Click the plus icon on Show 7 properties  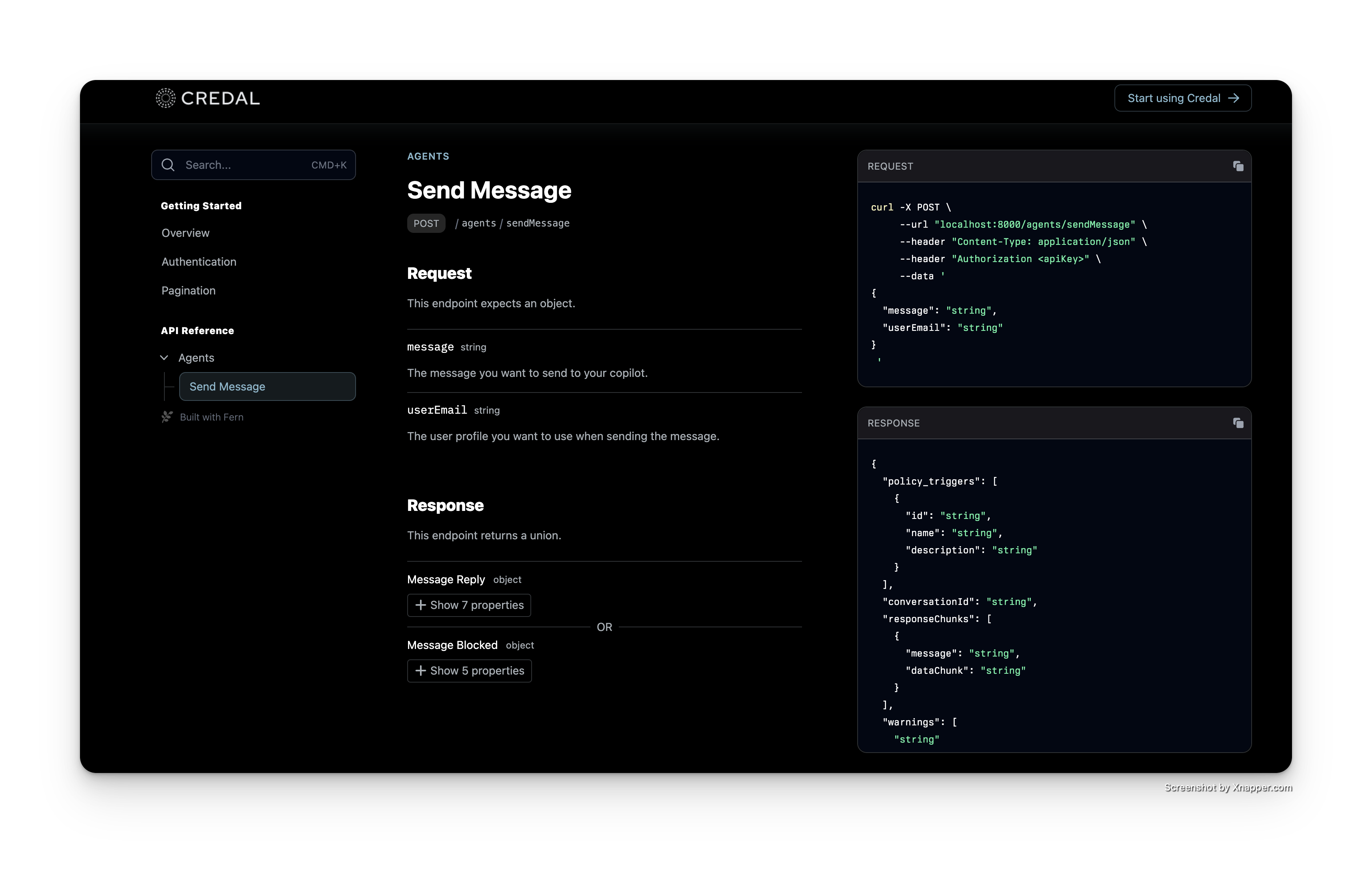pyautogui.click(x=420, y=605)
